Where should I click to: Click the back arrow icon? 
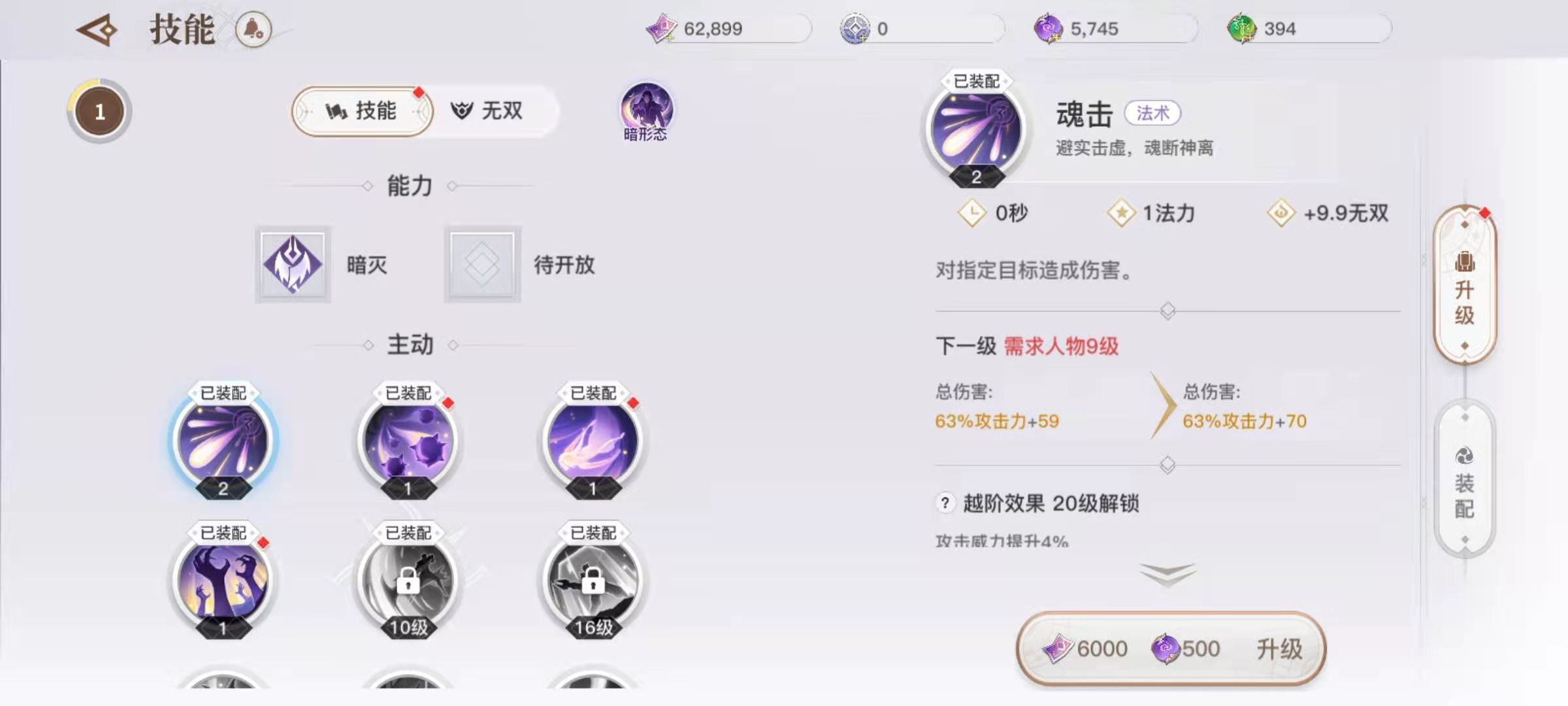tap(97, 29)
